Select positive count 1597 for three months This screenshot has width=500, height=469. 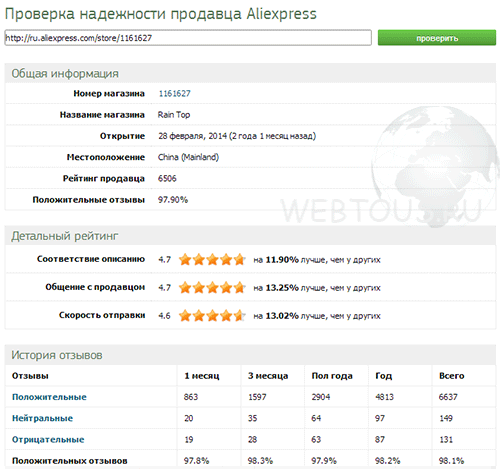point(257,397)
